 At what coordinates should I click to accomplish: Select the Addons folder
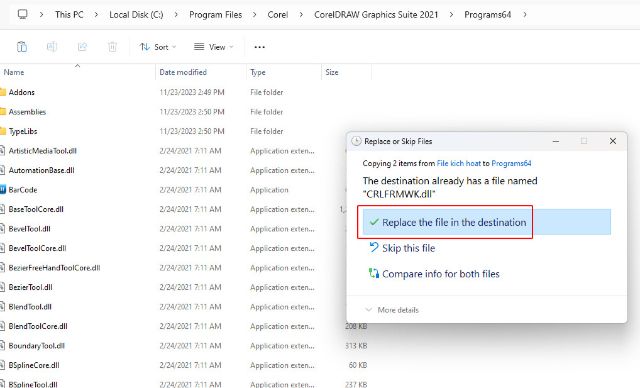(22, 92)
